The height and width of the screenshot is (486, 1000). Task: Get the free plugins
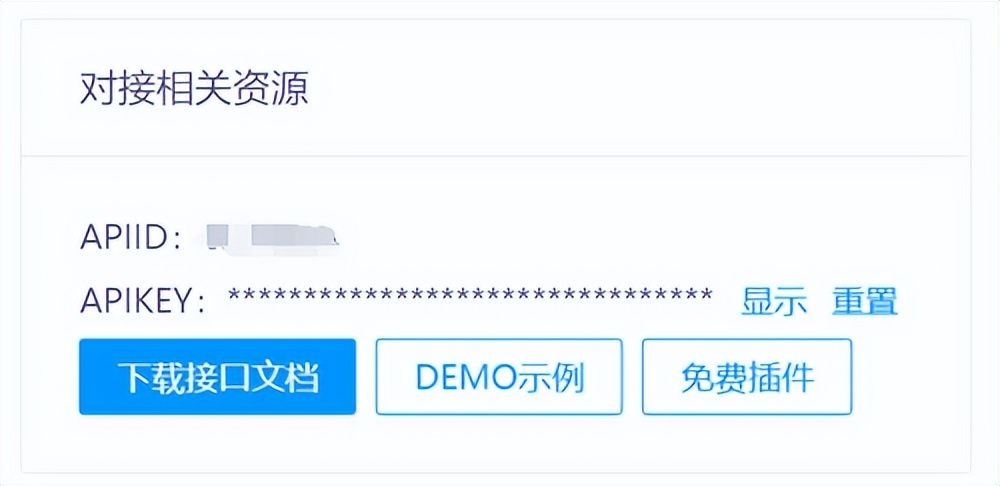pyautogui.click(x=747, y=376)
